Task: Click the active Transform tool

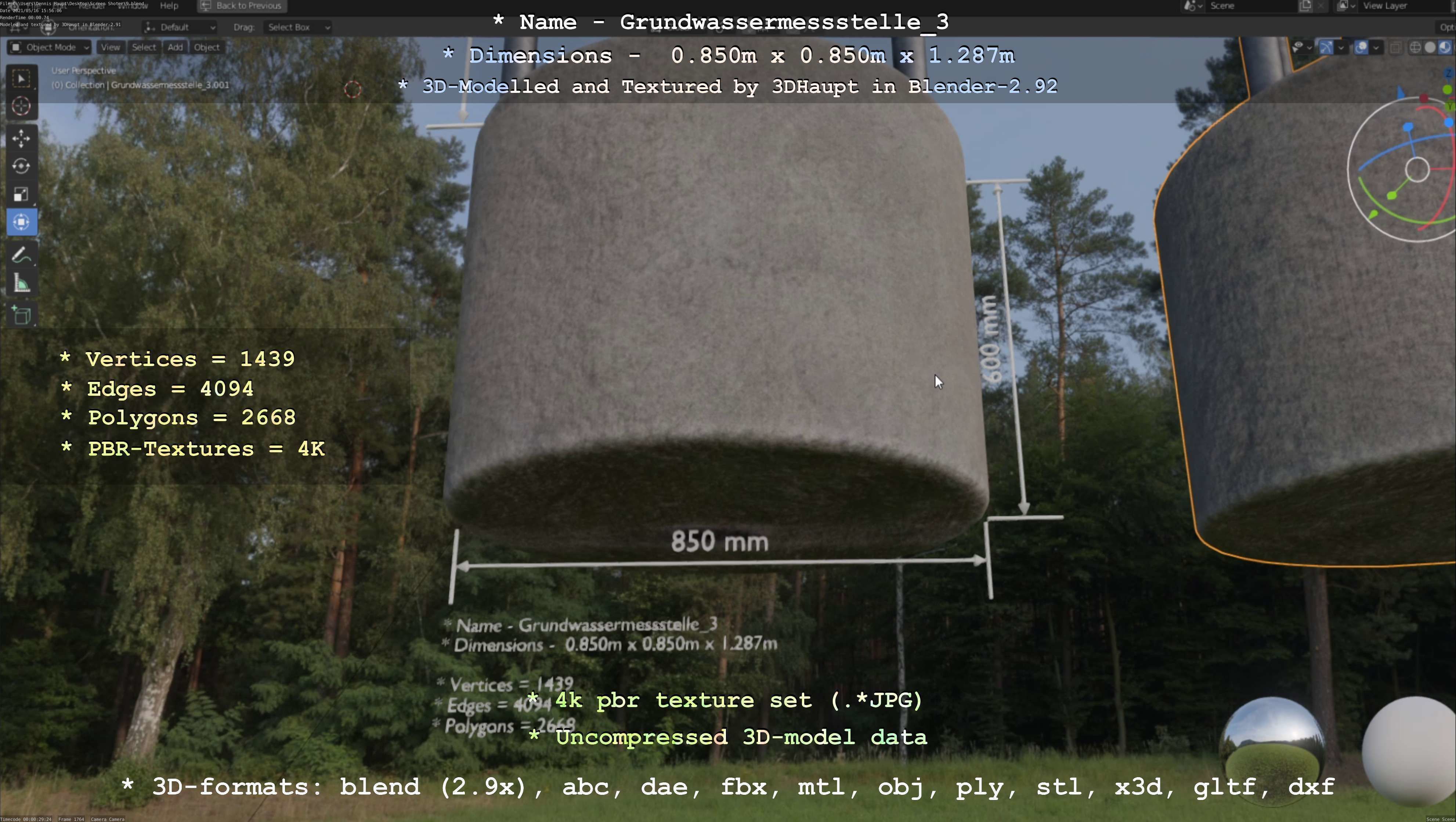Action: coord(21,222)
